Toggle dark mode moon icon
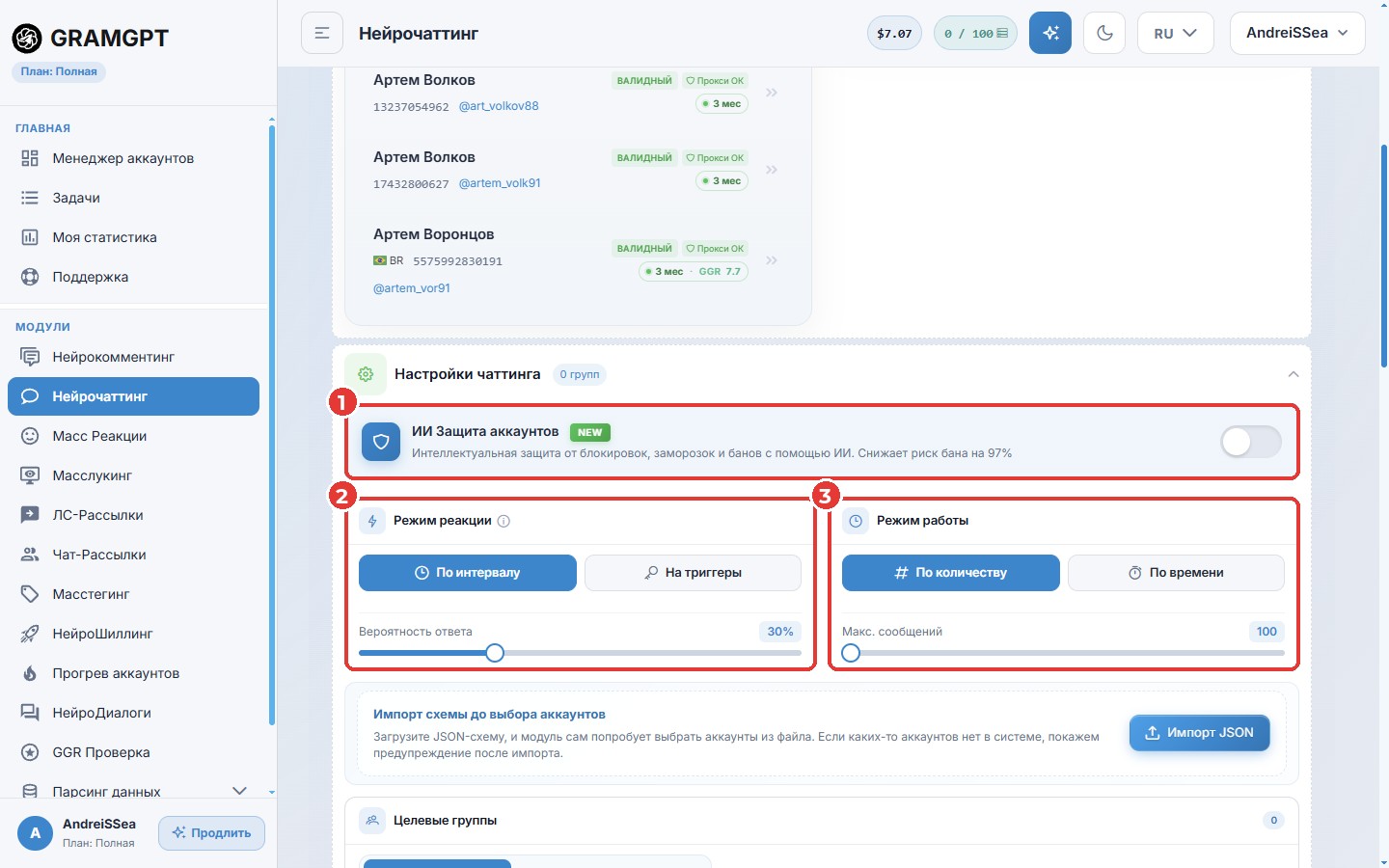Viewport: 1389px width, 868px height. [1104, 33]
